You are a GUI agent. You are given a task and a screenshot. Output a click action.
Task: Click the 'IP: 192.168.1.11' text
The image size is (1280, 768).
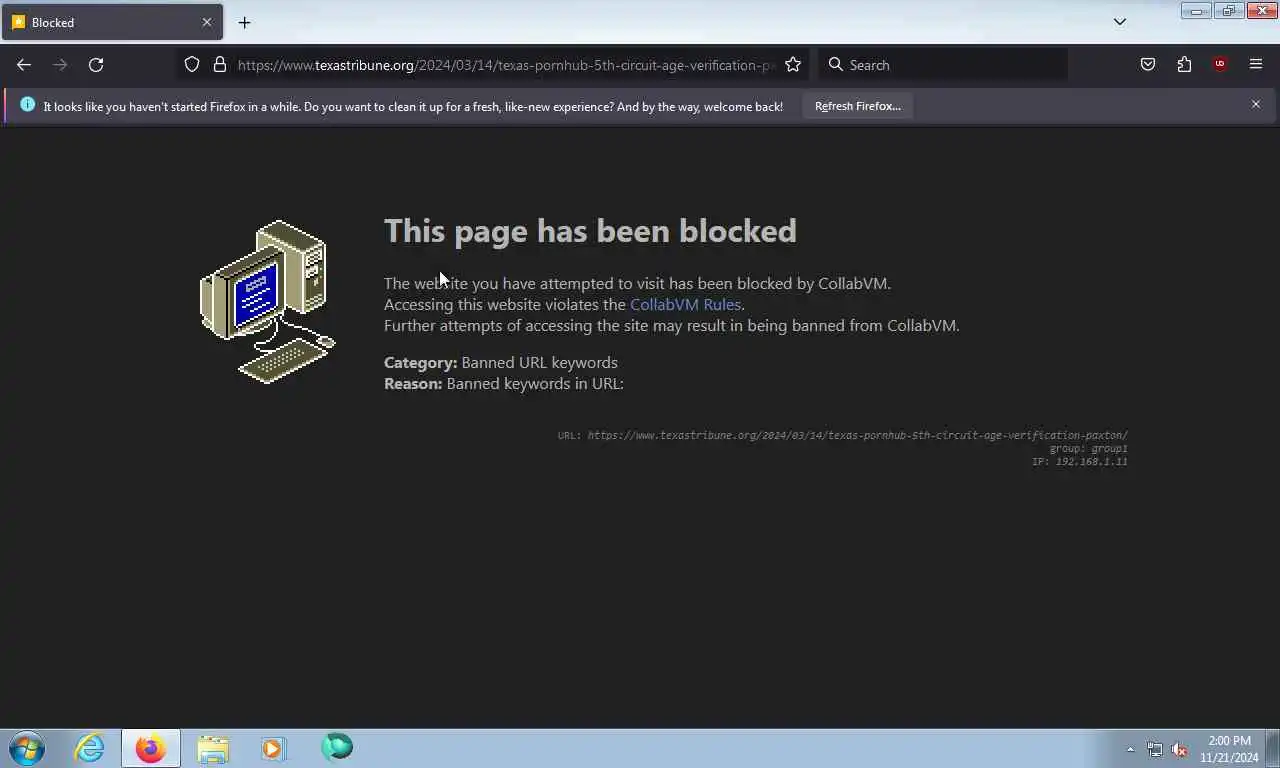point(1080,461)
